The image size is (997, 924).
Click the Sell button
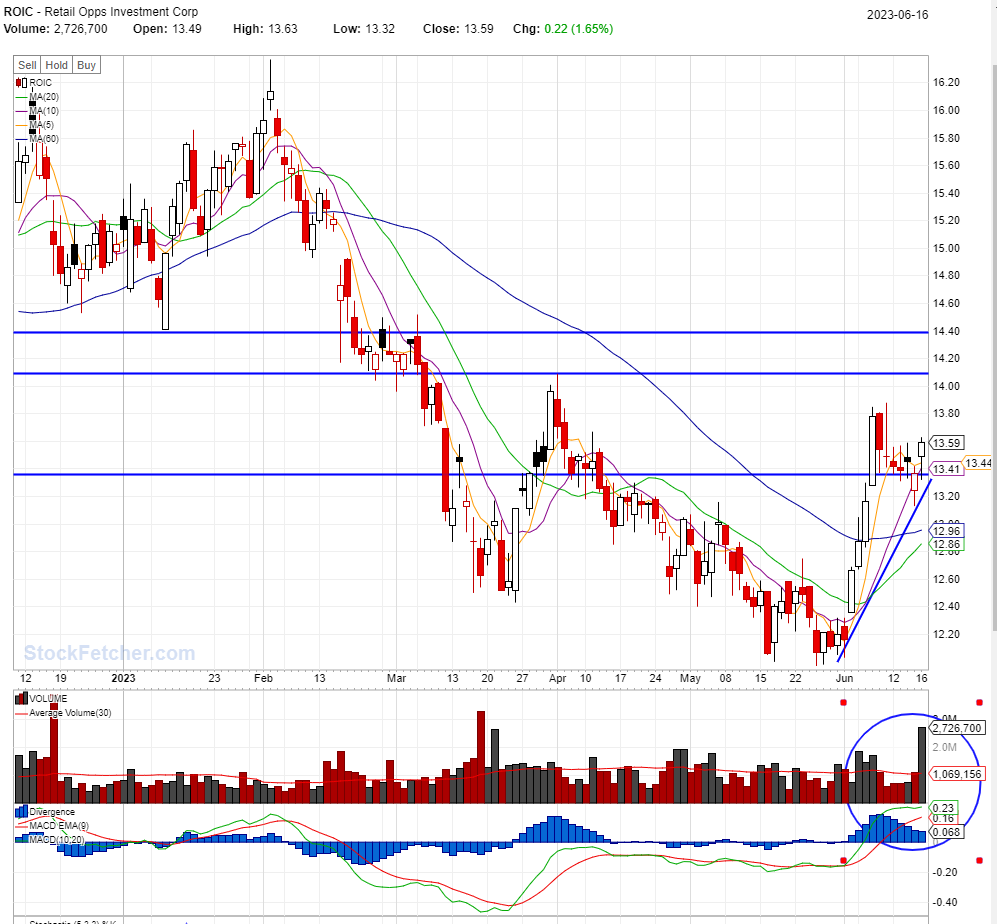(x=27, y=65)
